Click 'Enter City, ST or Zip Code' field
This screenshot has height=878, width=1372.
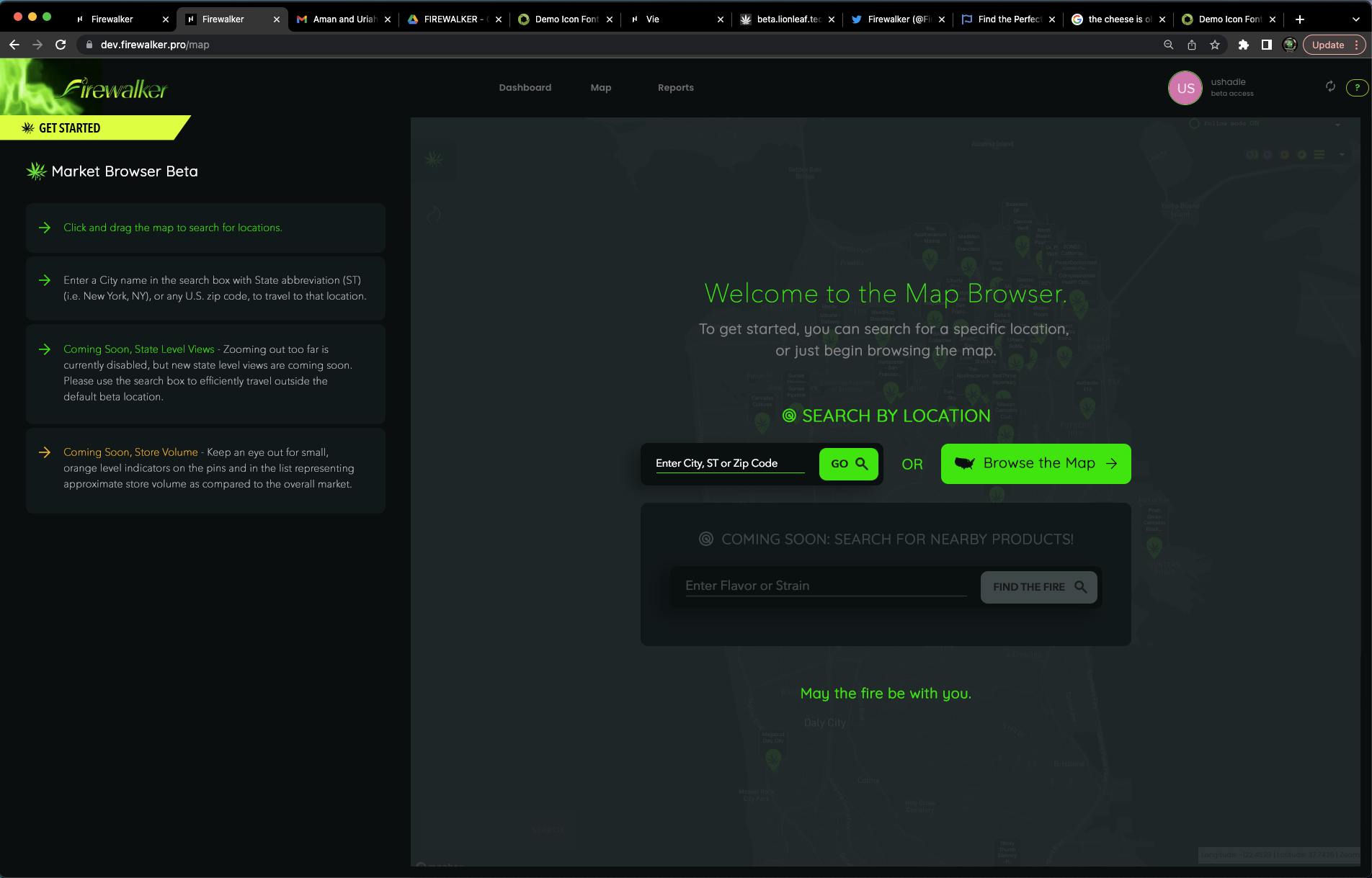point(730,463)
